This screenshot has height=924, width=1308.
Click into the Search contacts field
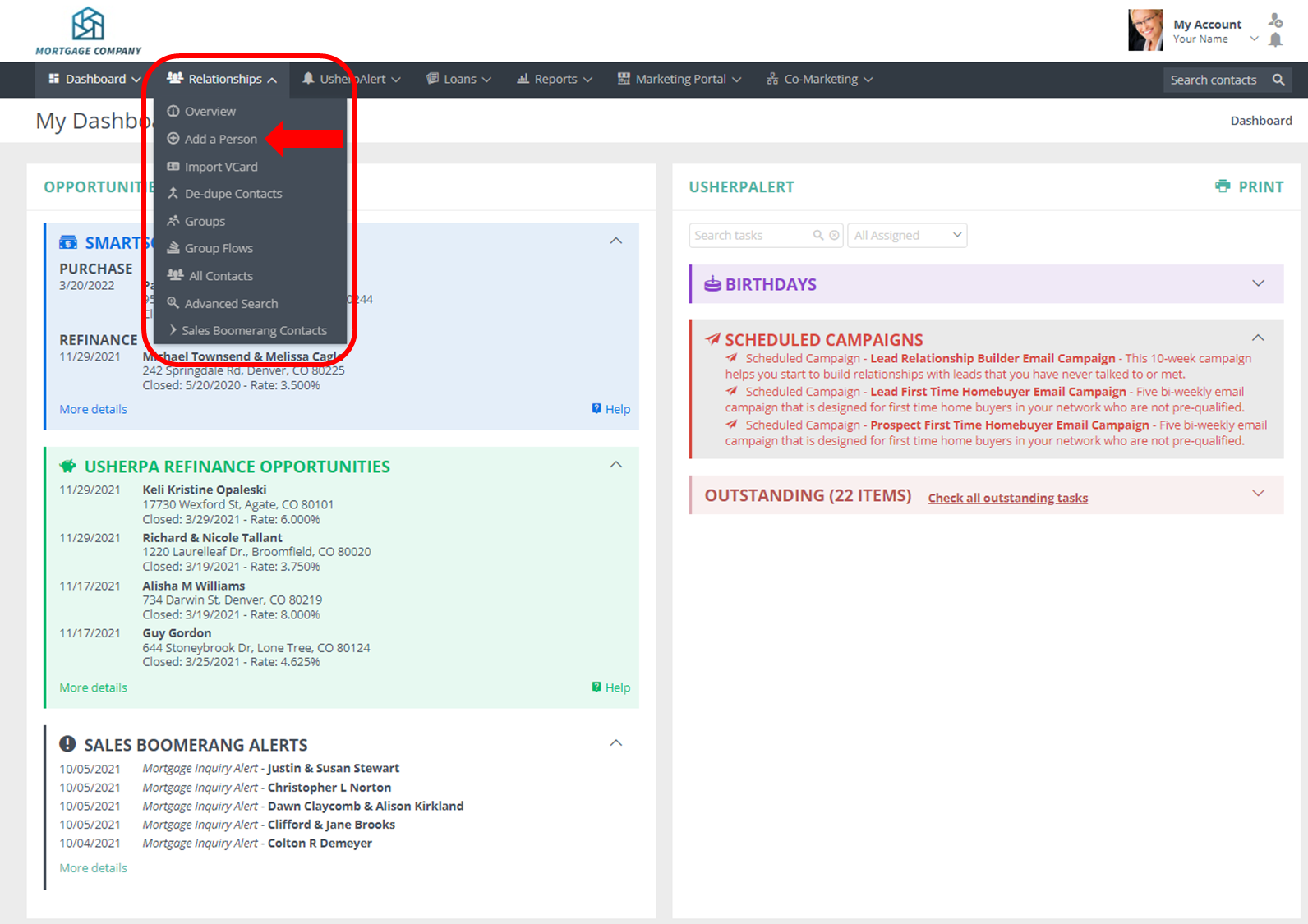pos(1213,80)
